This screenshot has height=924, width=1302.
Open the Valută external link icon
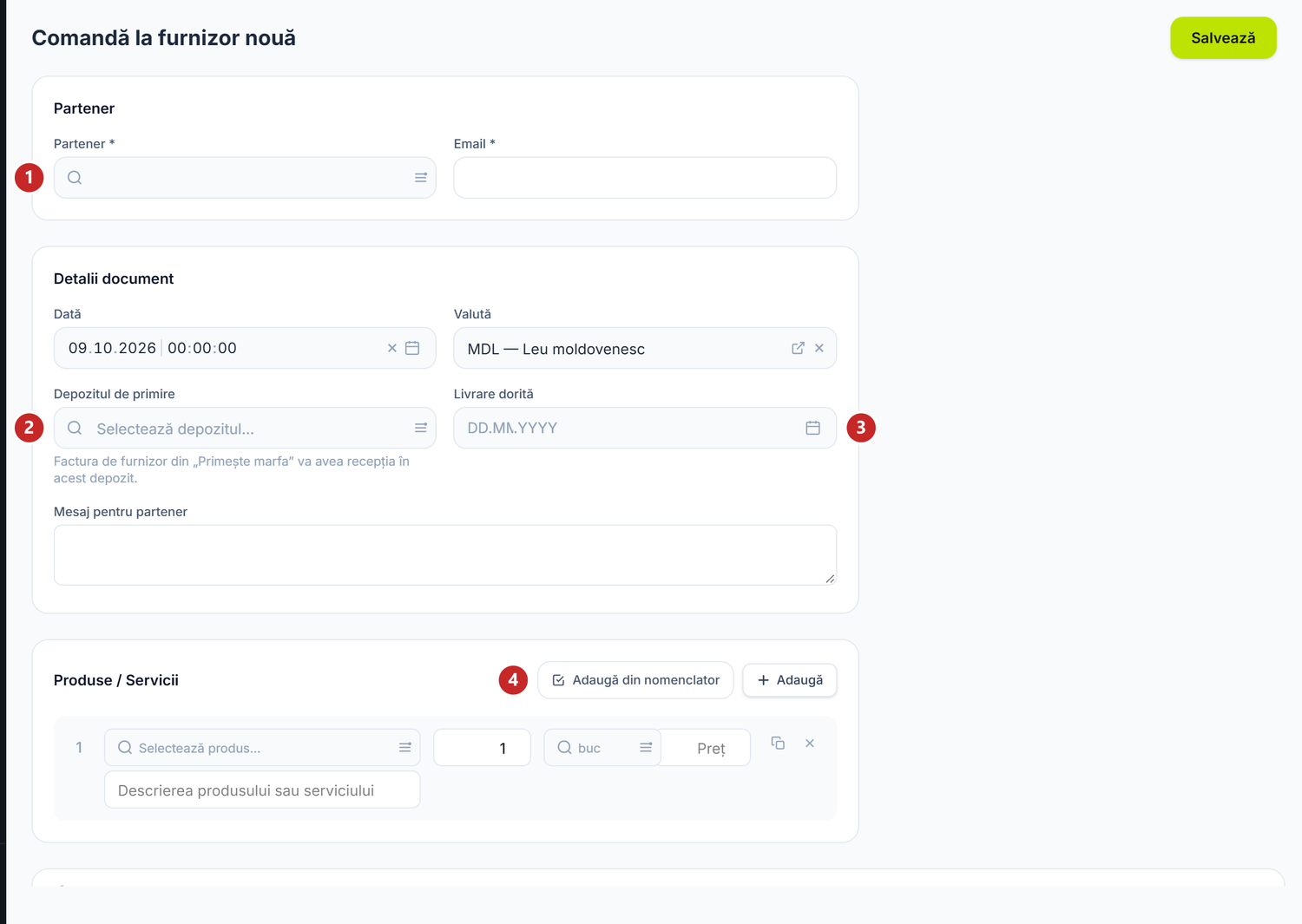tap(798, 348)
